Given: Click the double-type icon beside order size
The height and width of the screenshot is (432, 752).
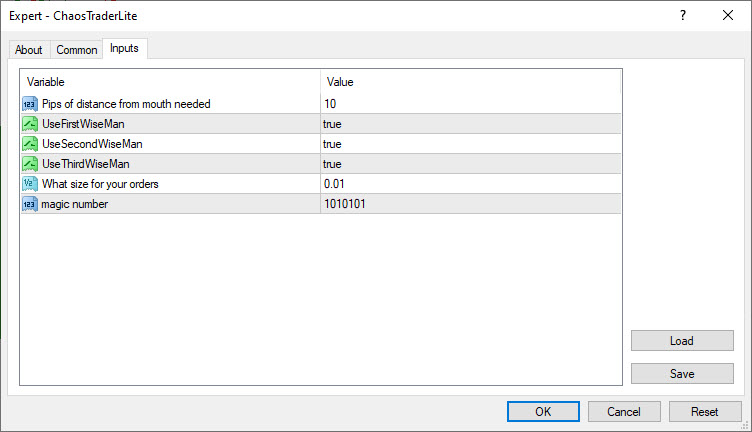Looking at the screenshot, I should [x=29, y=184].
